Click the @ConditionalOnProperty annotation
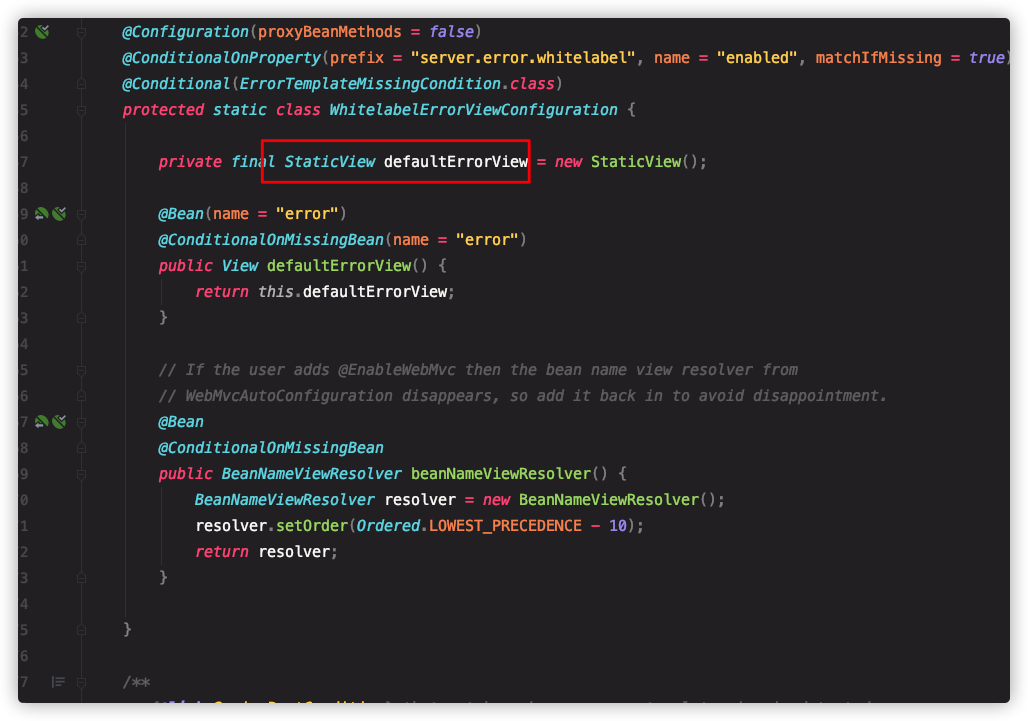The image size is (1028, 721). click(x=222, y=58)
